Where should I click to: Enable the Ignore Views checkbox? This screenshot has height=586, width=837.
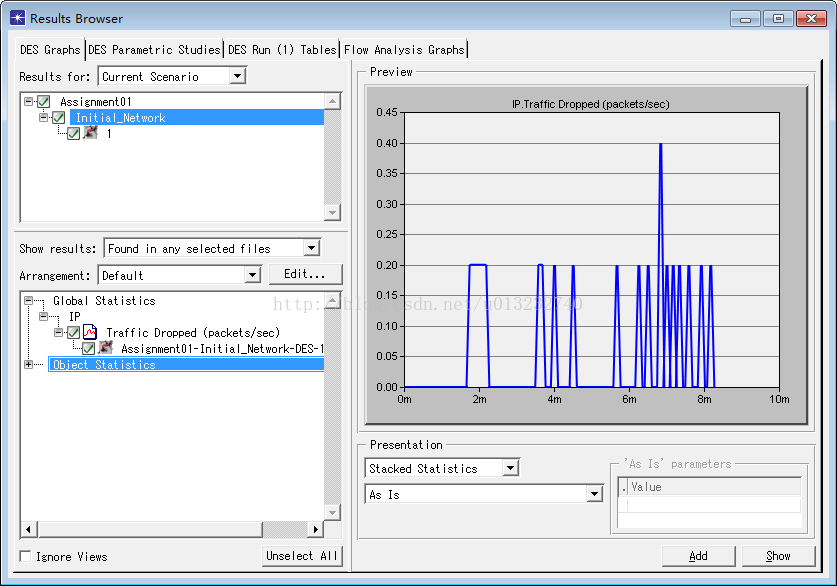(25, 556)
